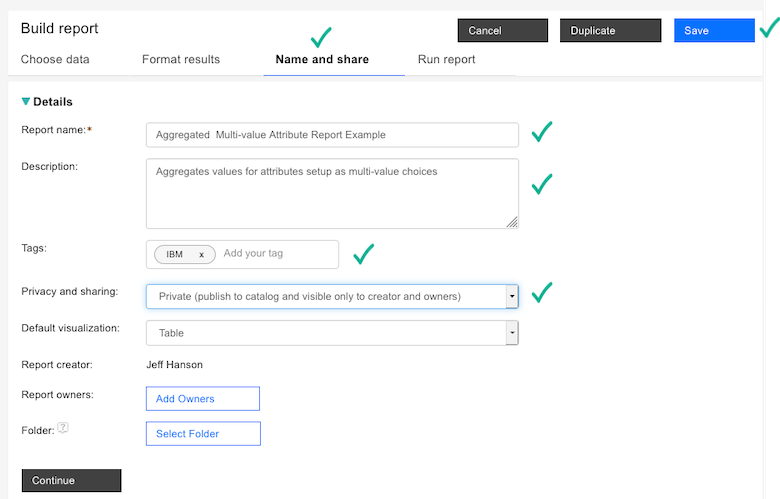The image size is (780, 499).
Task: Open the Privacy and sharing dropdown
Action: click(512, 296)
